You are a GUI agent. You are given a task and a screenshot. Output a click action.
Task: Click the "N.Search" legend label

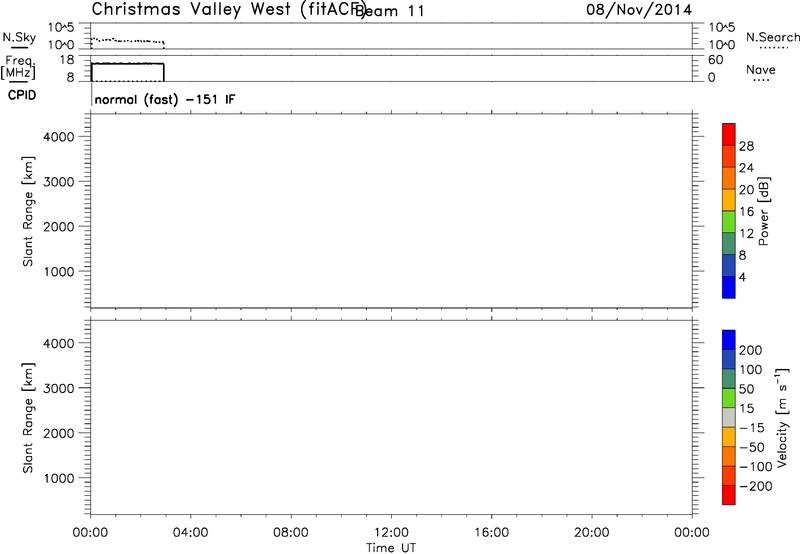tap(772, 37)
